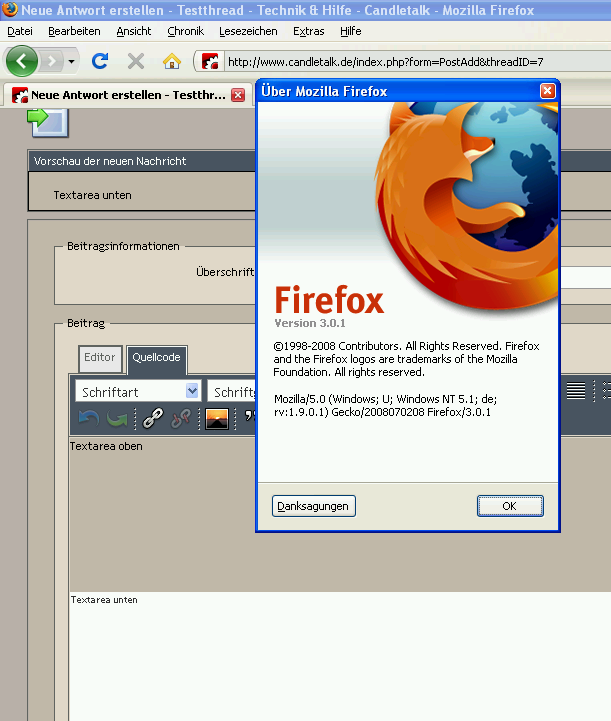Image resolution: width=611 pixels, height=721 pixels.
Task: Click the green arrow reply icon on page
Action: pos(48,122)
